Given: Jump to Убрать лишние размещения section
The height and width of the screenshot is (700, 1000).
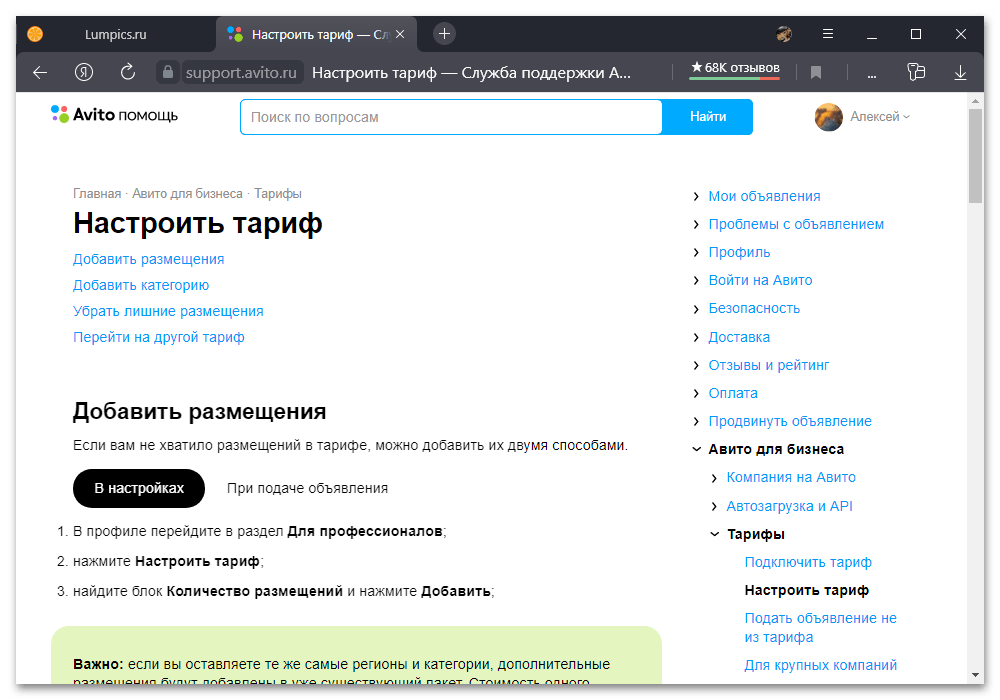Looking at the screenshot, I should click(168, 311).
